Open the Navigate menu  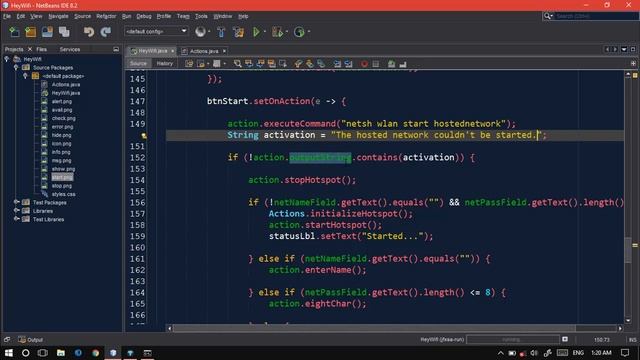[x=58, y=16]
